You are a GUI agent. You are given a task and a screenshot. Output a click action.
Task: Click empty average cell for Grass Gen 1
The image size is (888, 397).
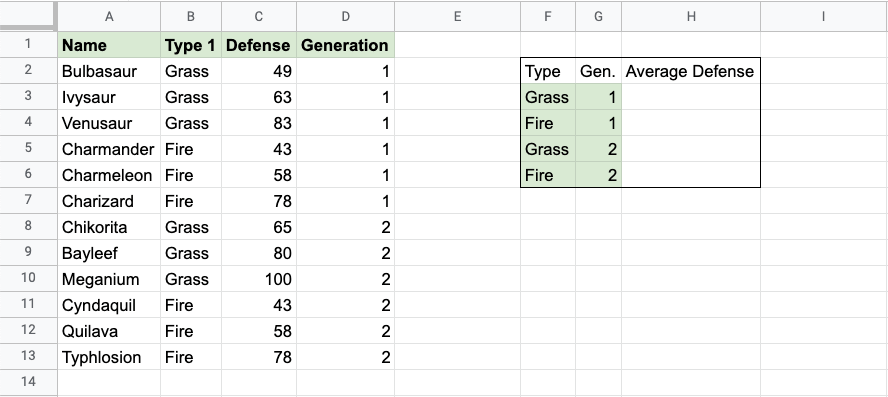[x=691, y=97]
